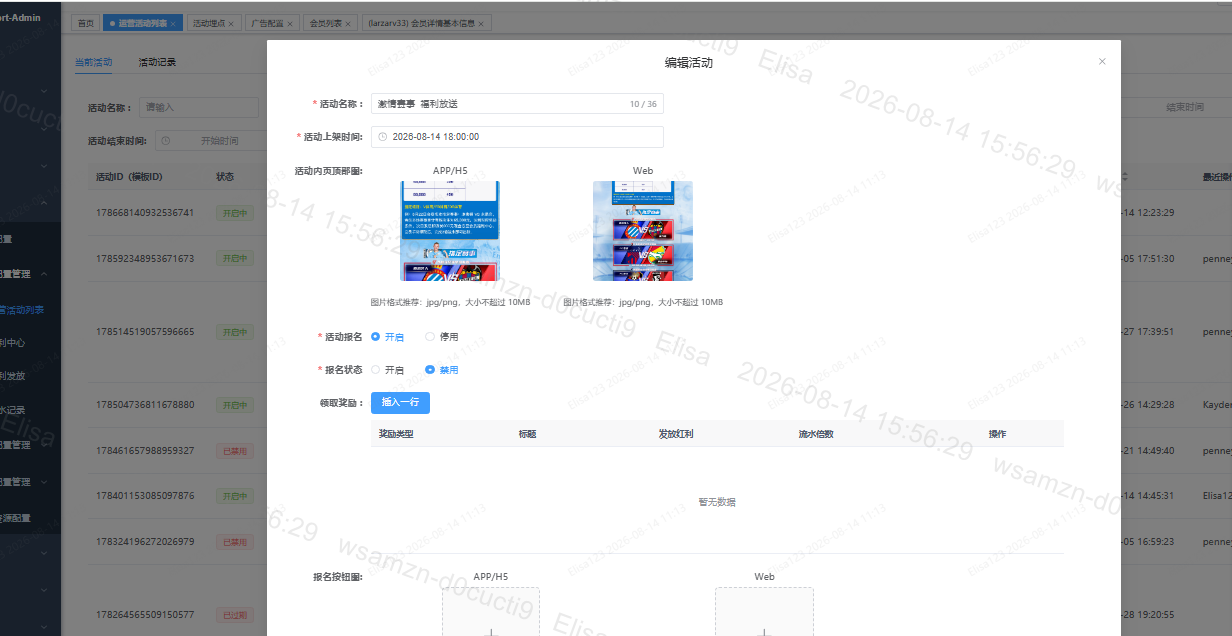Screen dimensions: 1232x636
Task: Click the 开始时间 filter field
Action: click(x=219, y=141)
